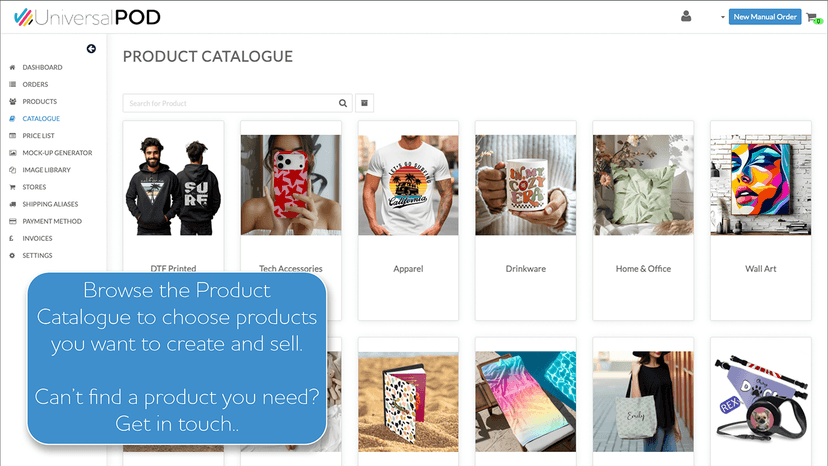This screenshot has height=466, width=828.
Task: Open Image Library menu item
Action: point(46,170)
